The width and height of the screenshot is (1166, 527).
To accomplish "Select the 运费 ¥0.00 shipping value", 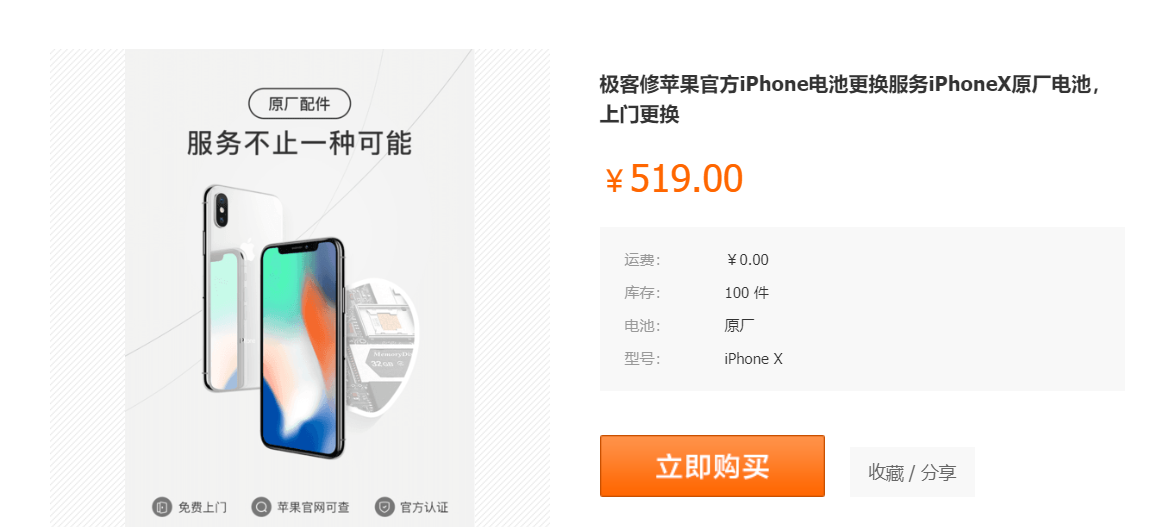I will (x=747, y=260).
